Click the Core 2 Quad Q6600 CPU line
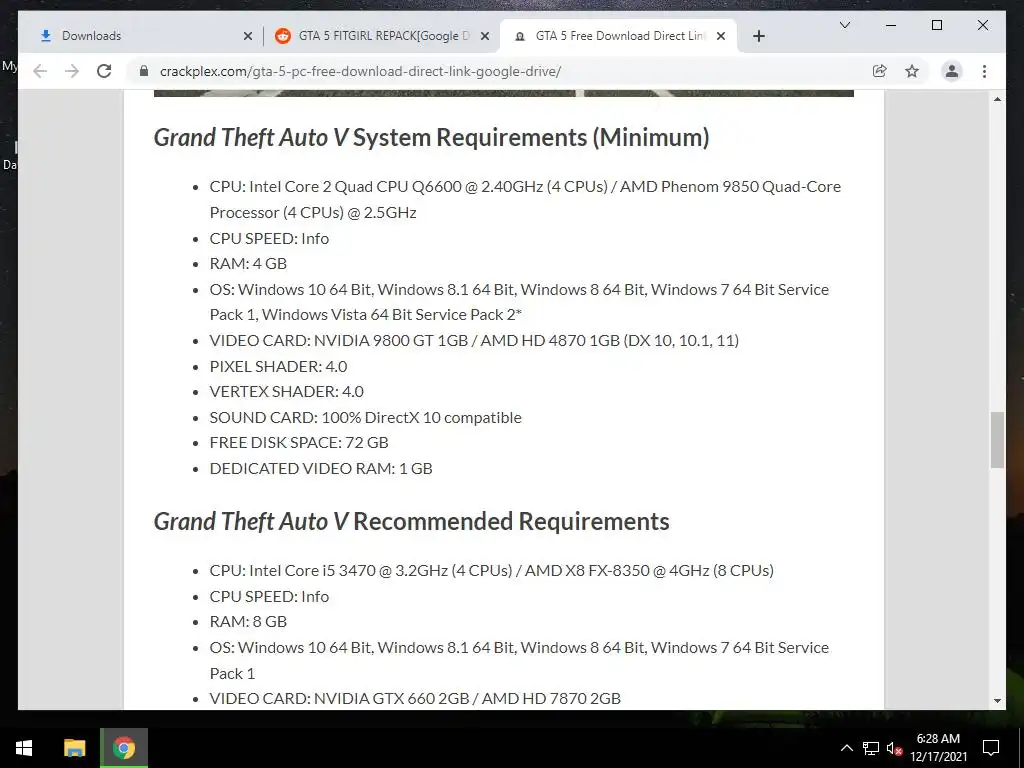The height and width of the screenshot is (768, 1024). tap(525, 199)
